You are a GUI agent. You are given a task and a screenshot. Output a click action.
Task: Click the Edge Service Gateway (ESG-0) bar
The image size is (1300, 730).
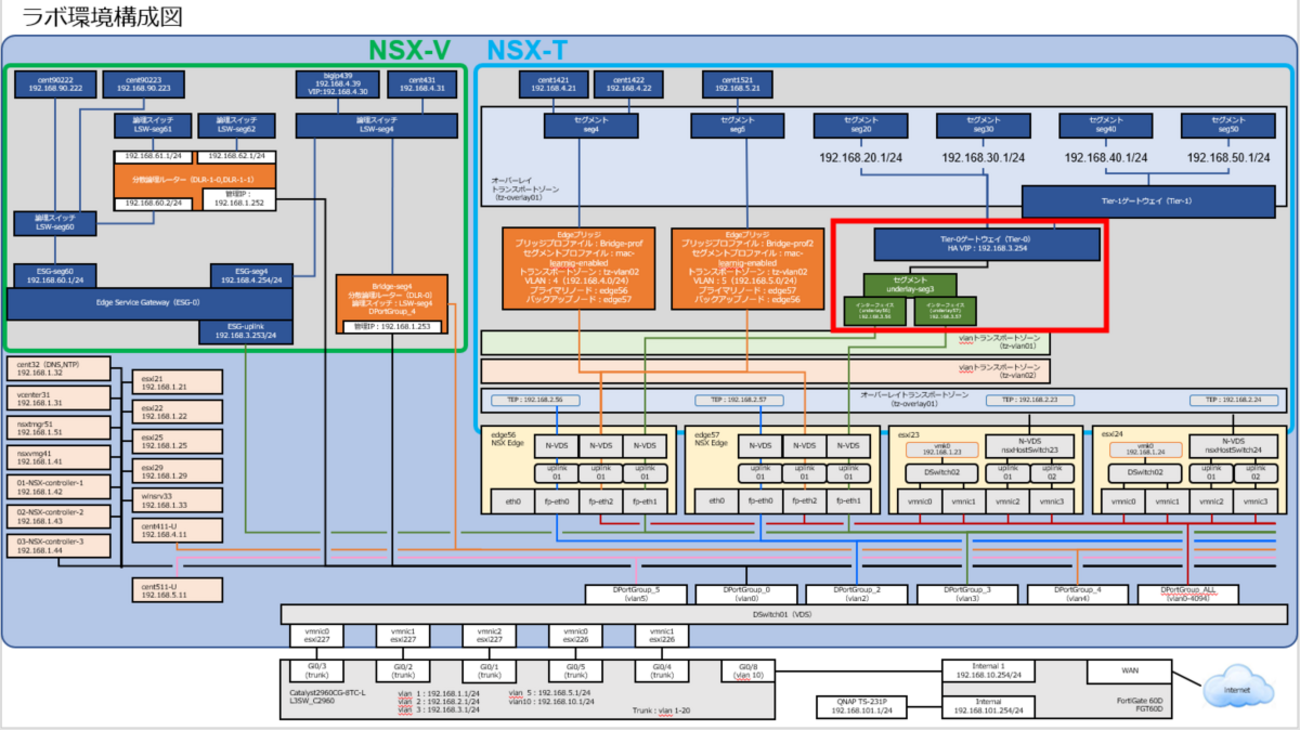(x=150, y=304)
